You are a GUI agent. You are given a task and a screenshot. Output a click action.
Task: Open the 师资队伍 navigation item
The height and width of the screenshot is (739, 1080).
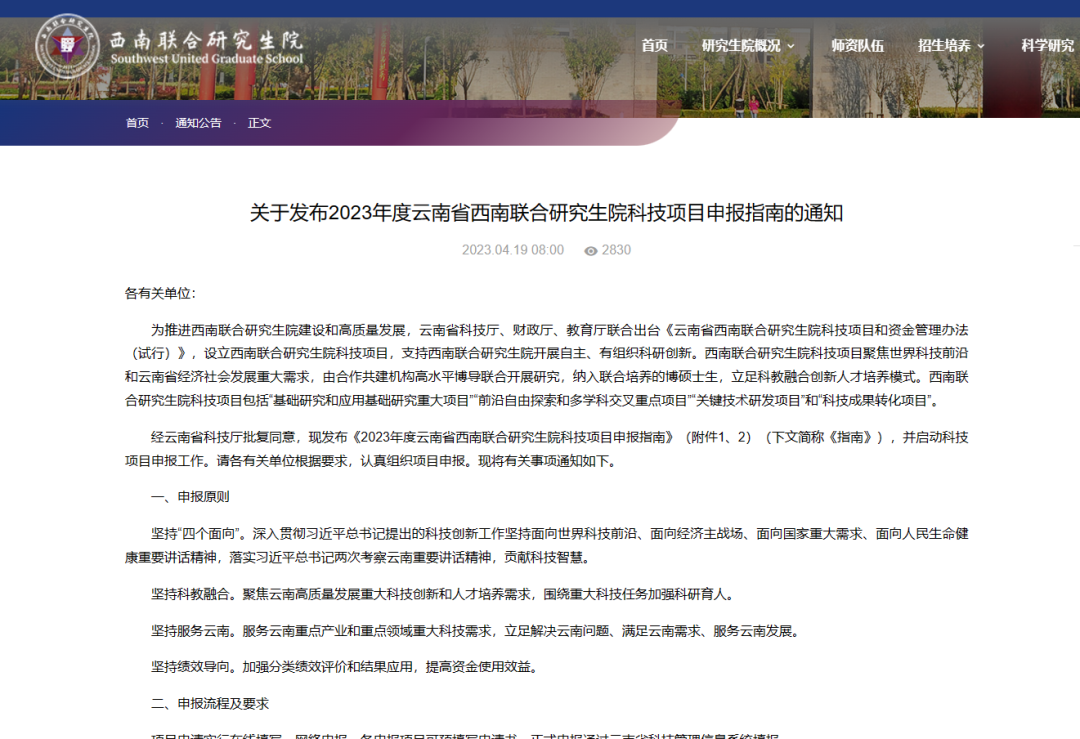point(857,46)
